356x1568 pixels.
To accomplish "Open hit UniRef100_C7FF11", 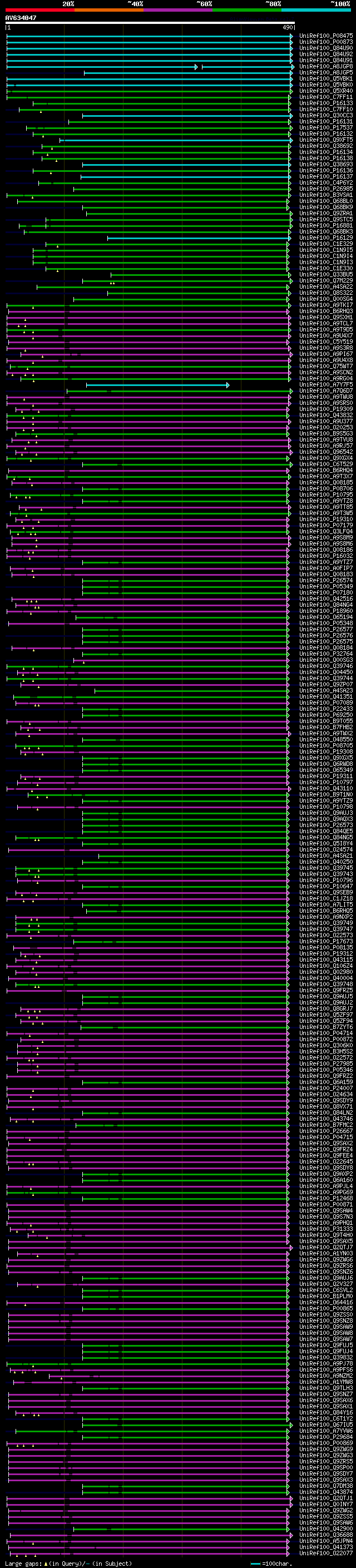I will [326, 97].
